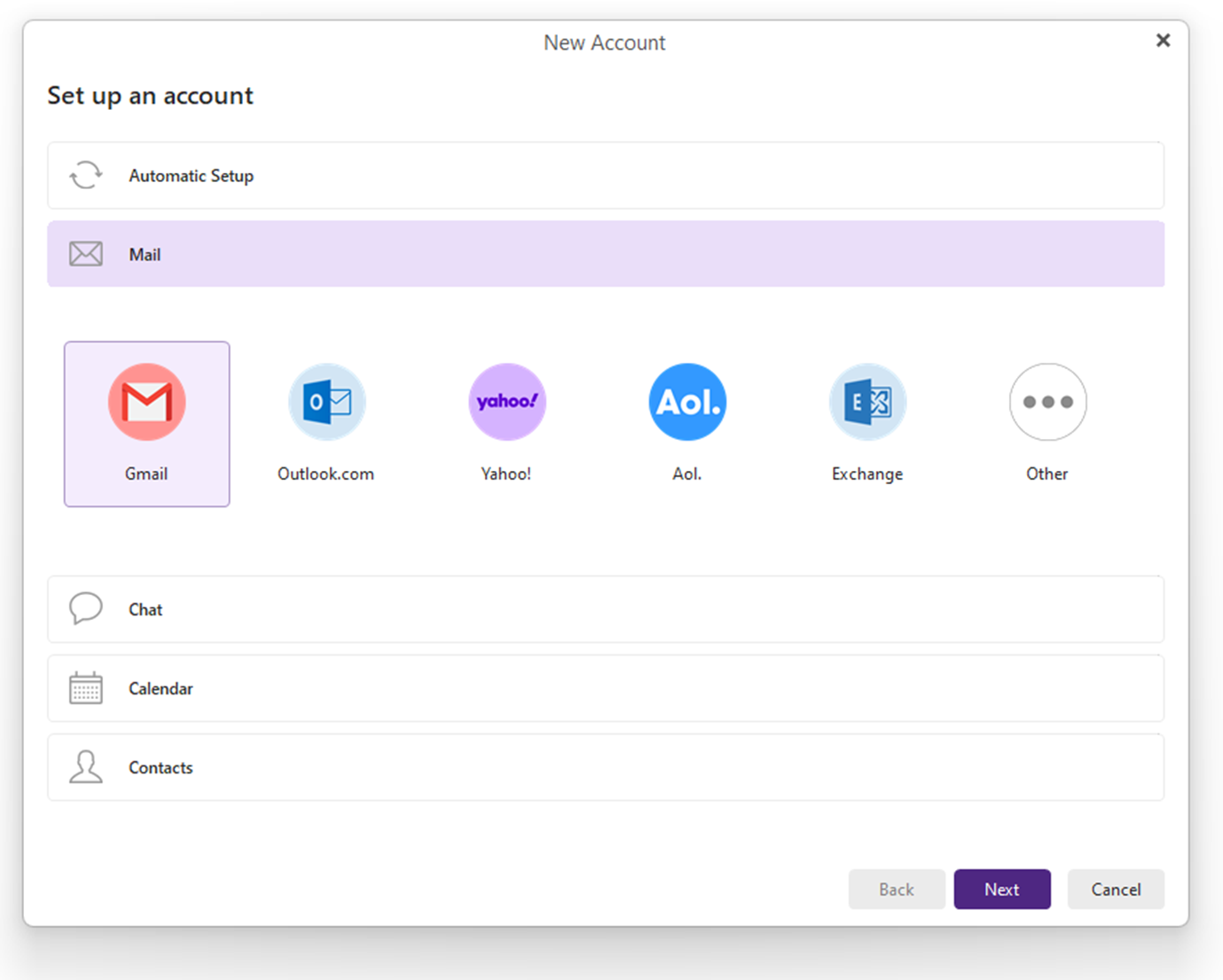Choose the Exchange server icon
The width and height of the screenshot is (1223, 980).
point(867,402)
